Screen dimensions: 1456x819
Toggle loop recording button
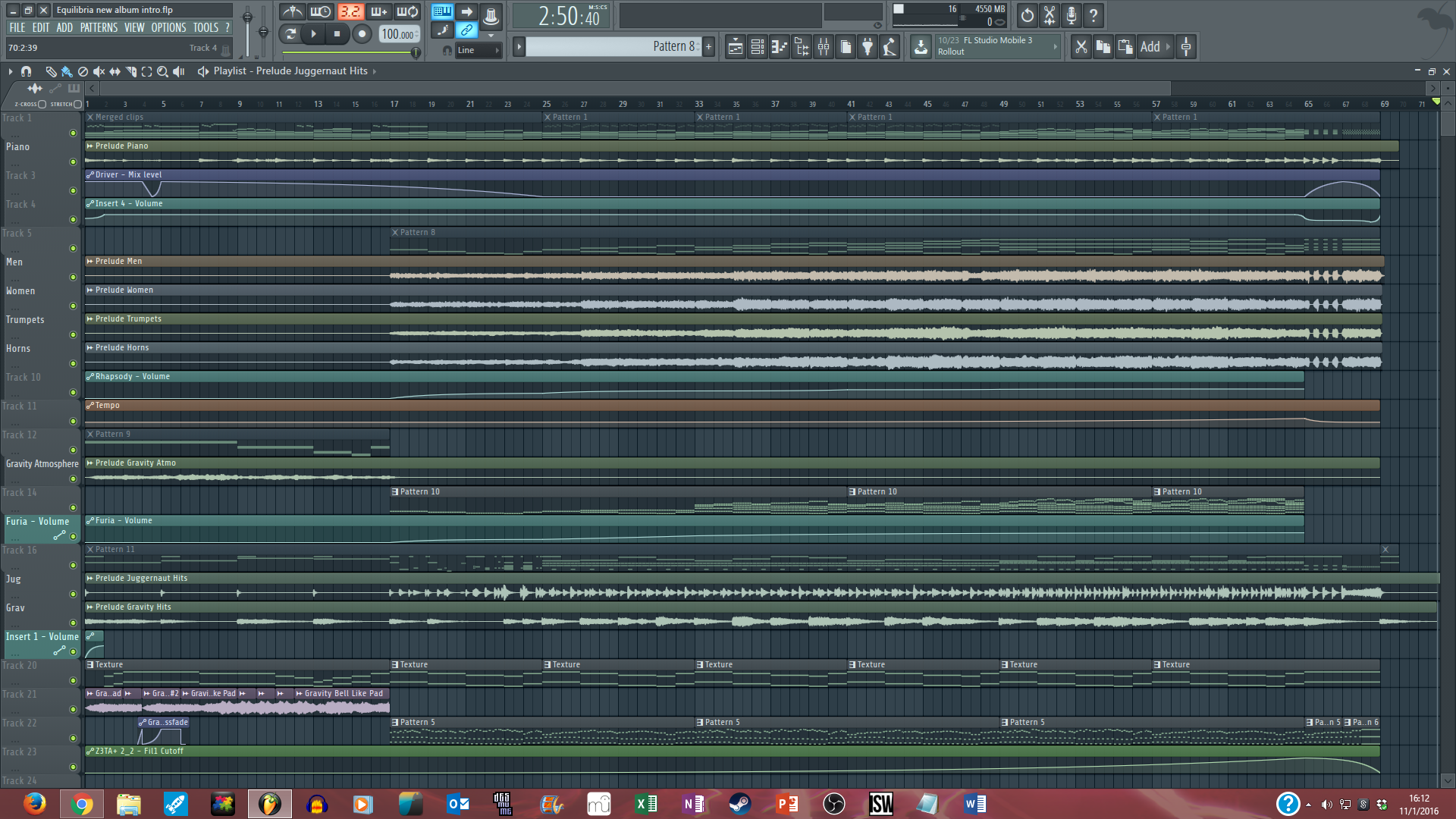coord(407,12)
